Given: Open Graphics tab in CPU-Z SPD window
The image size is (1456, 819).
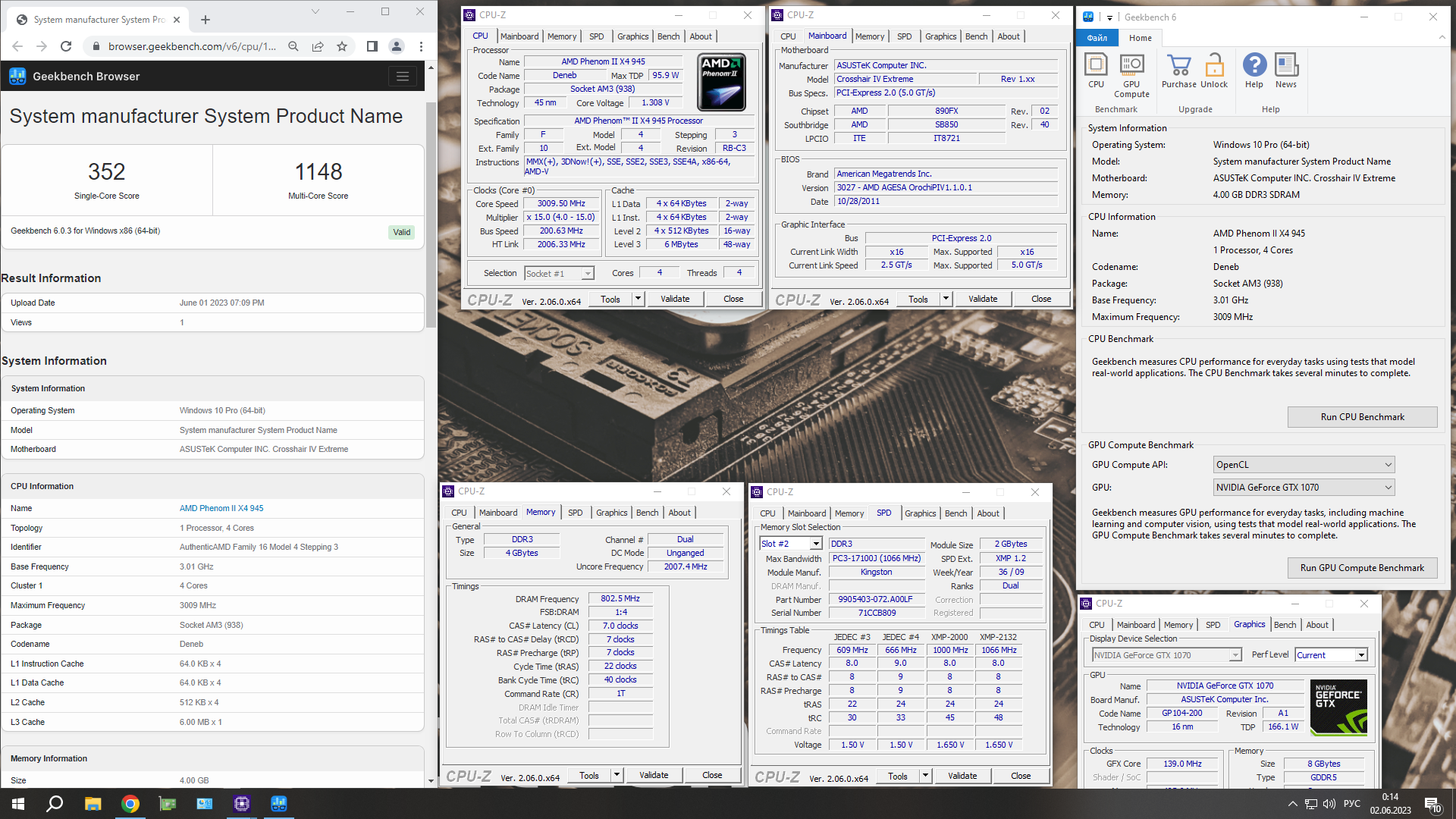Looking at the screenshot, I should [920, 513].
